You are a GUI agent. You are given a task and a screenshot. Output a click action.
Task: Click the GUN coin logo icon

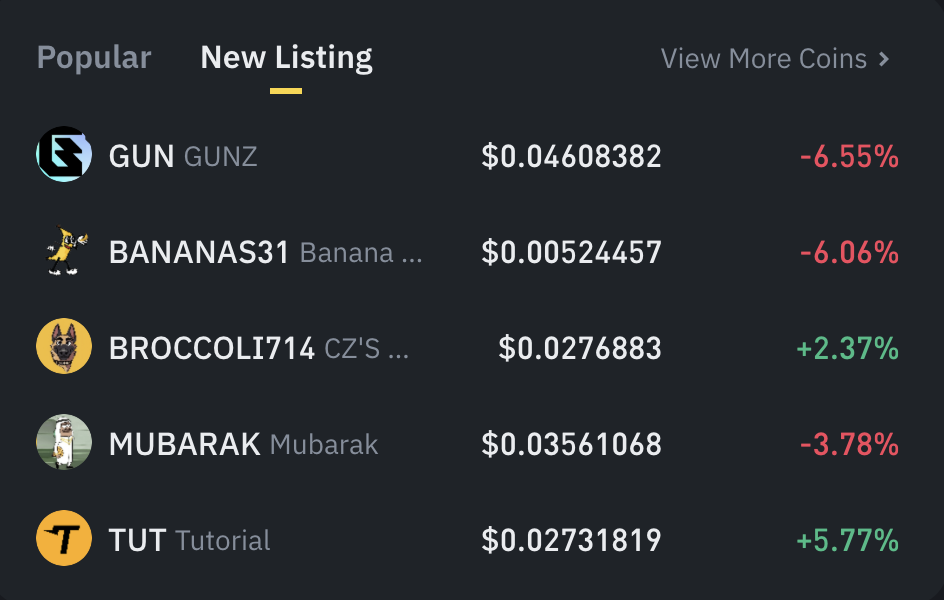(64, 154)
